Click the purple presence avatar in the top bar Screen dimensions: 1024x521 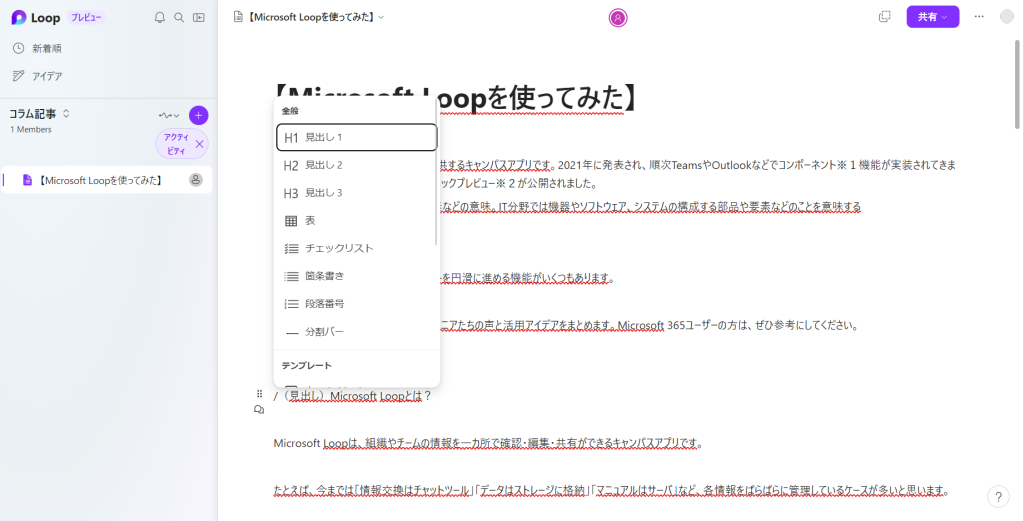(x=618, y=17)
